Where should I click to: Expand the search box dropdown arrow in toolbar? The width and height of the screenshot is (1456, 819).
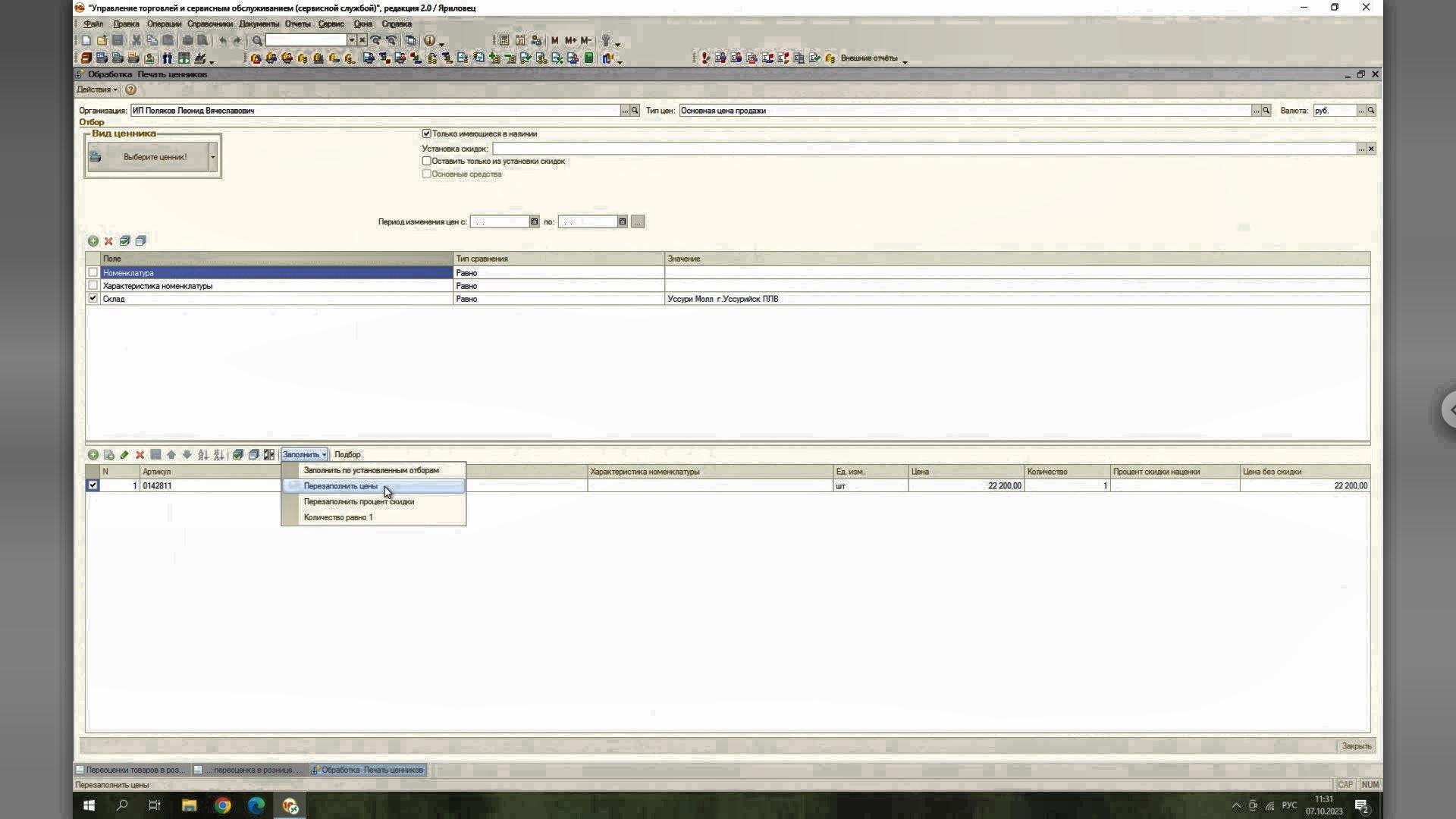[x=351, y=40]
